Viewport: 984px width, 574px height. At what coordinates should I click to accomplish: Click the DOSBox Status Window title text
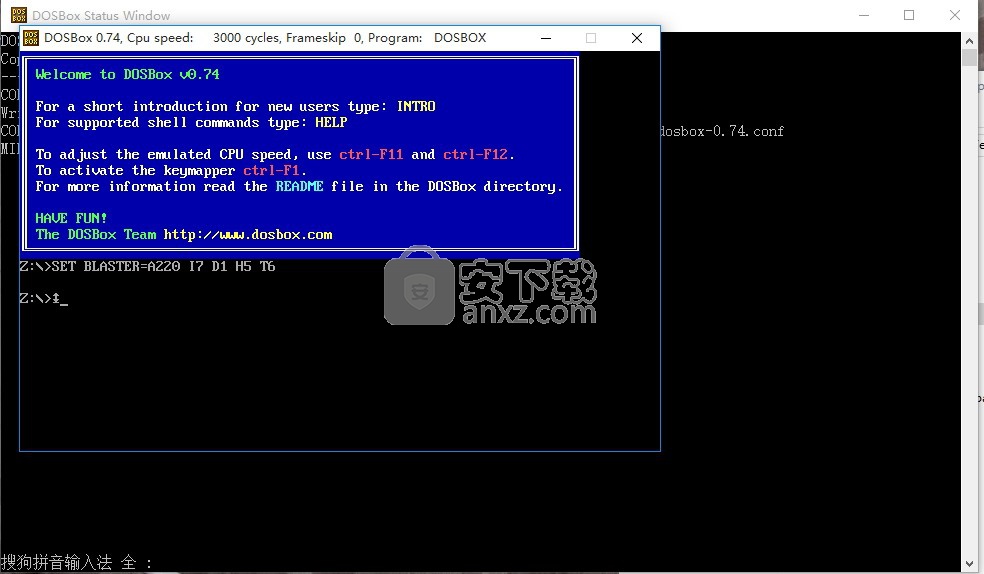pyautogui.click(x=101, y=15)
